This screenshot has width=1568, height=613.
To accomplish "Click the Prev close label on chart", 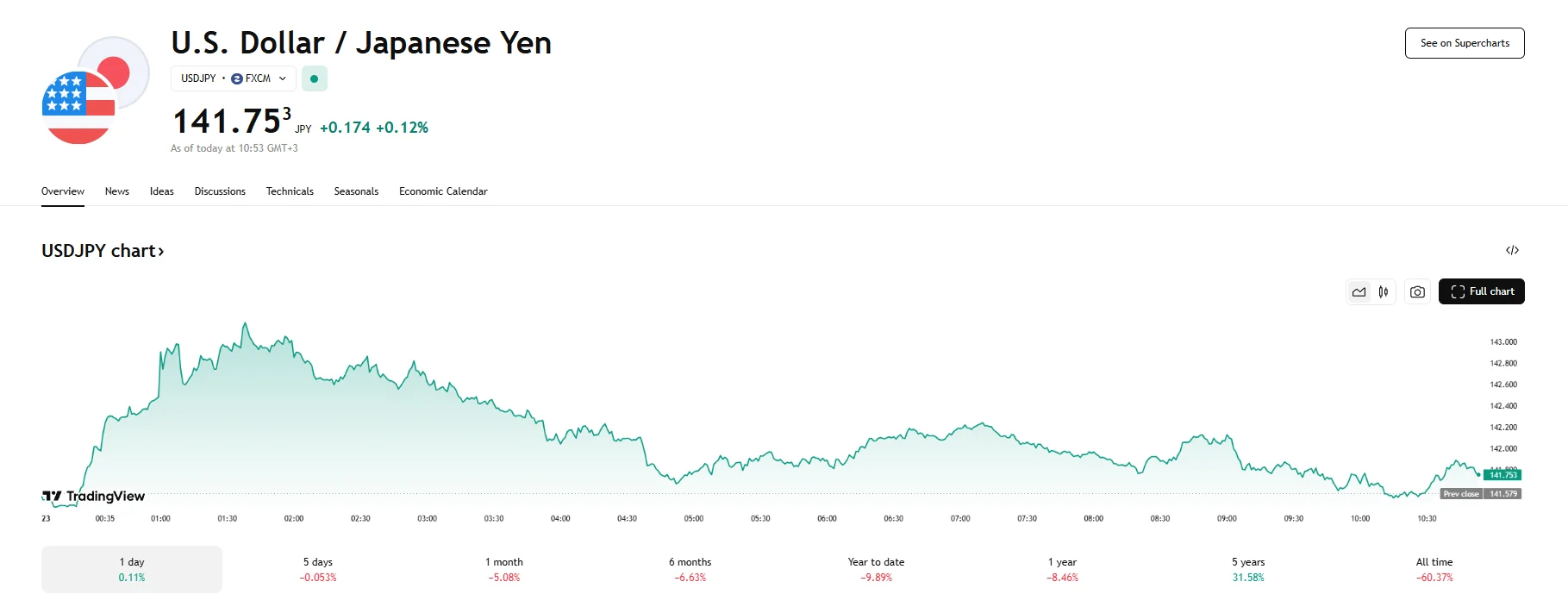I will click(x=1461, y=494).
